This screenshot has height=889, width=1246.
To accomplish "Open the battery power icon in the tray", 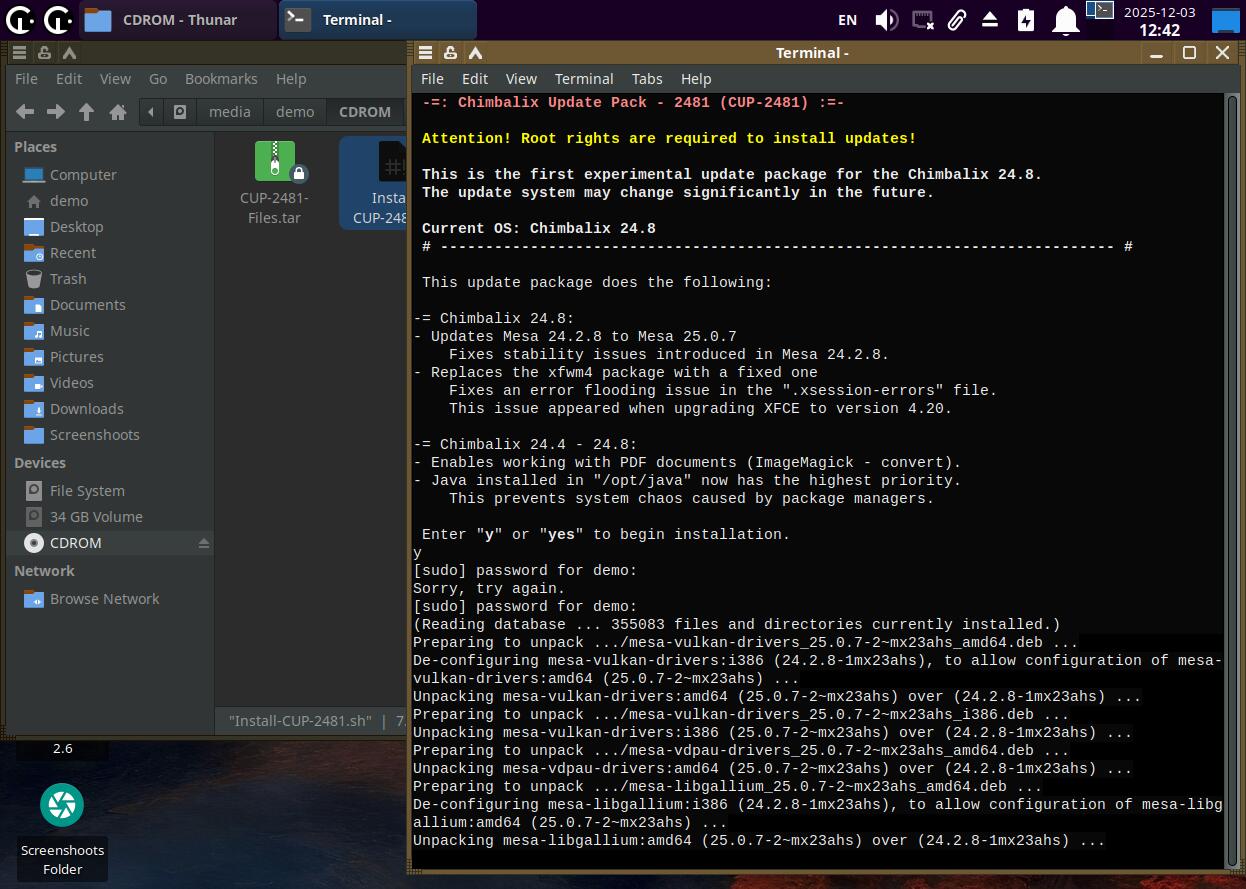I will [x=1026, y=20].
